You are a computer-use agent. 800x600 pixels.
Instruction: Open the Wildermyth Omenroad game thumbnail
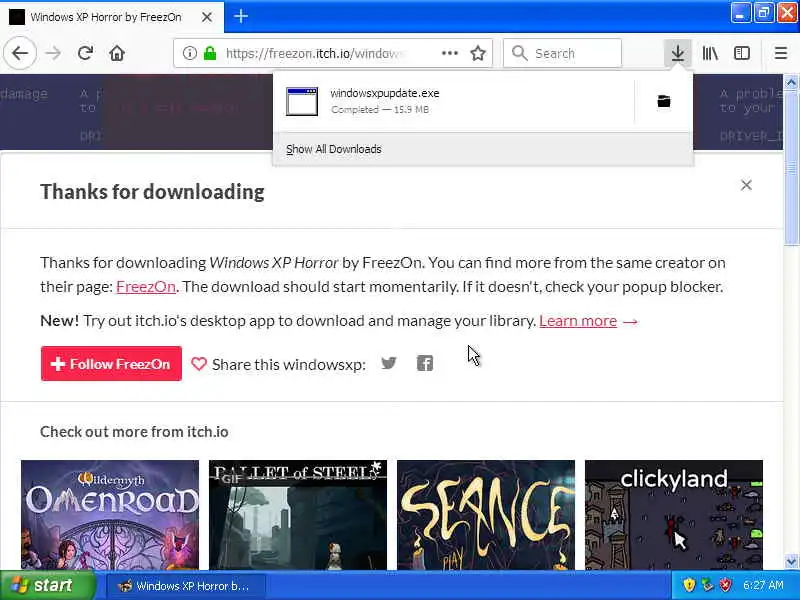coord(110,515)
